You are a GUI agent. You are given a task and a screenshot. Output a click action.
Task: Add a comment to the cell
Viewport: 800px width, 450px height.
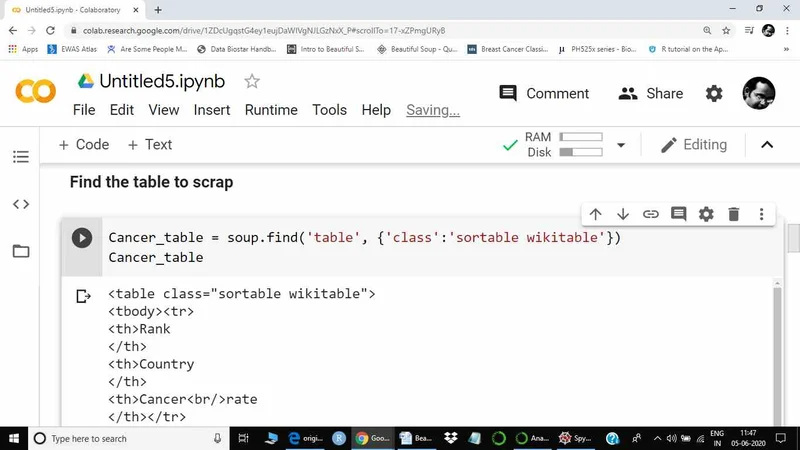679,214
